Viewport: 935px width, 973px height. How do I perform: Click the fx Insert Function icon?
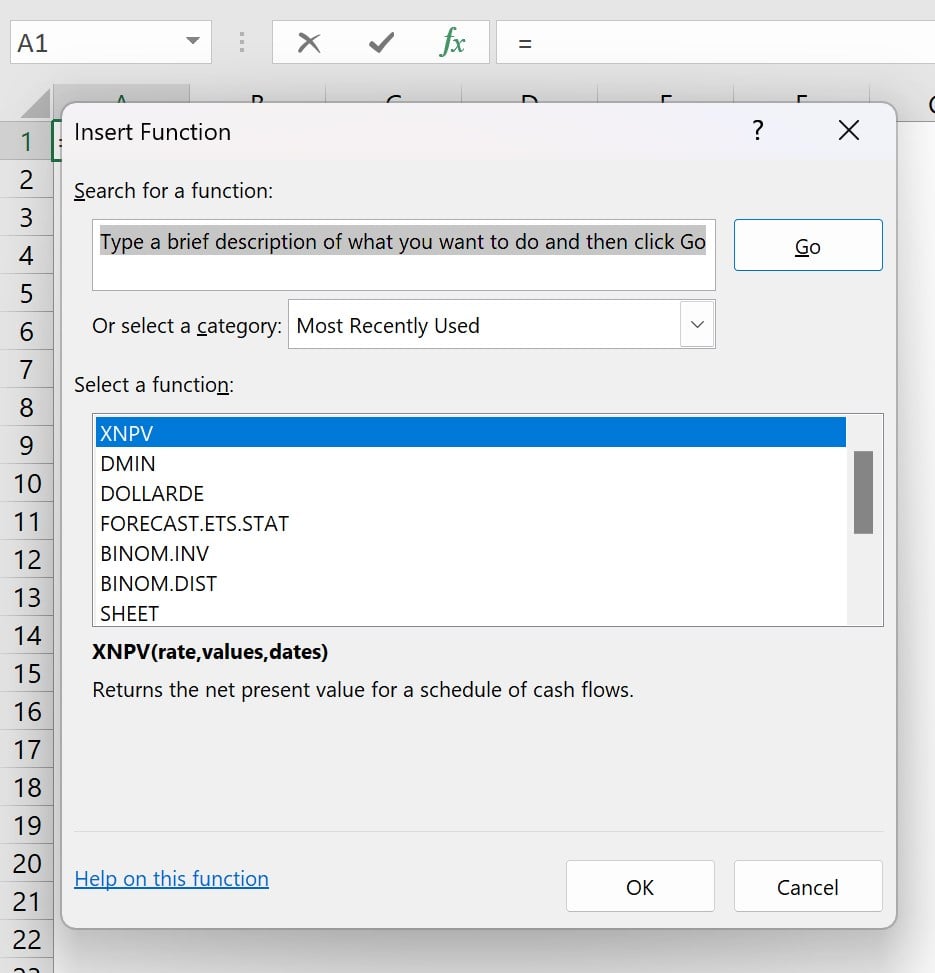(x=452, y=42)
